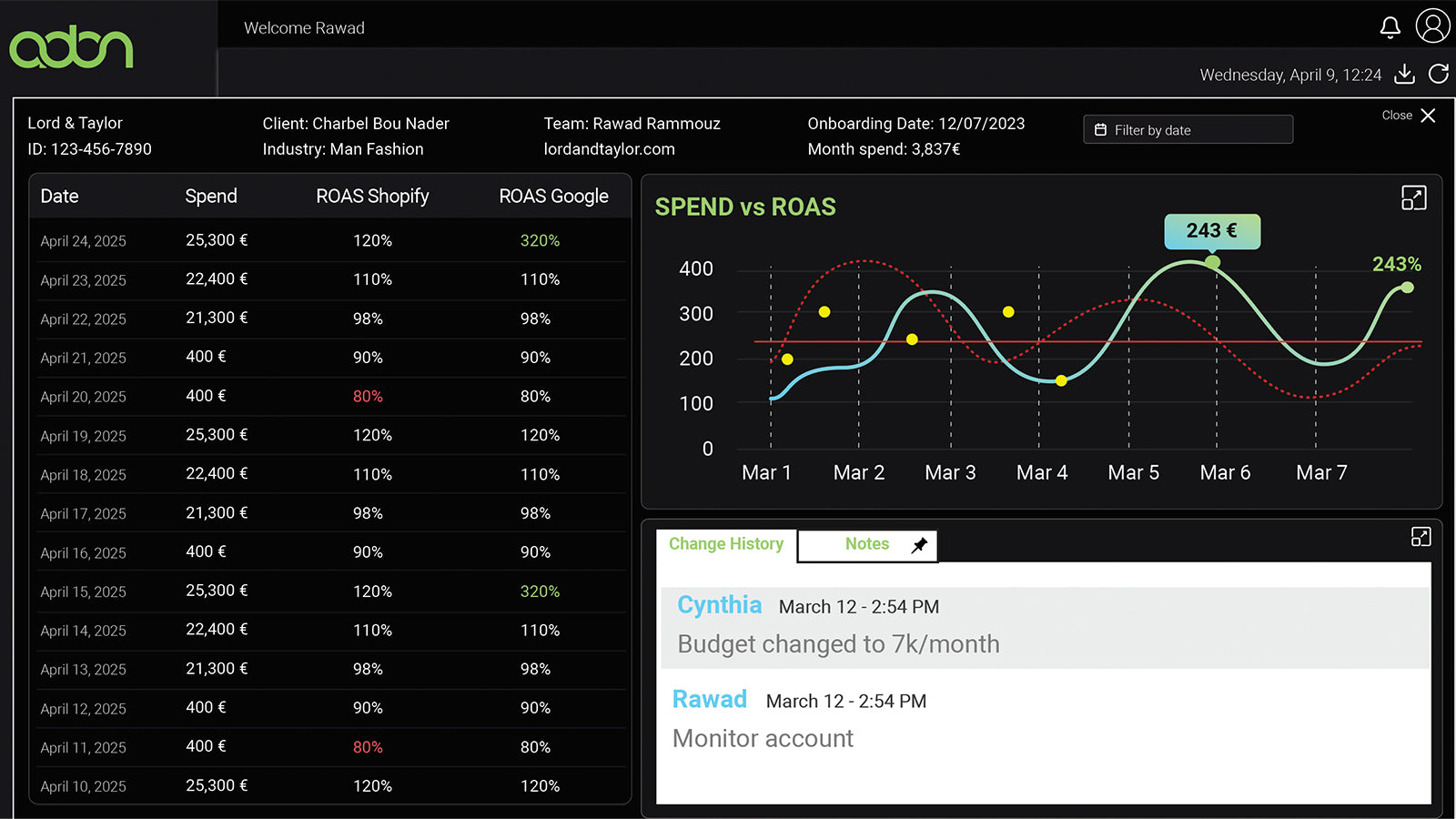
Task: Click the April 14, 2025 date cell
Action: point(83,631)
